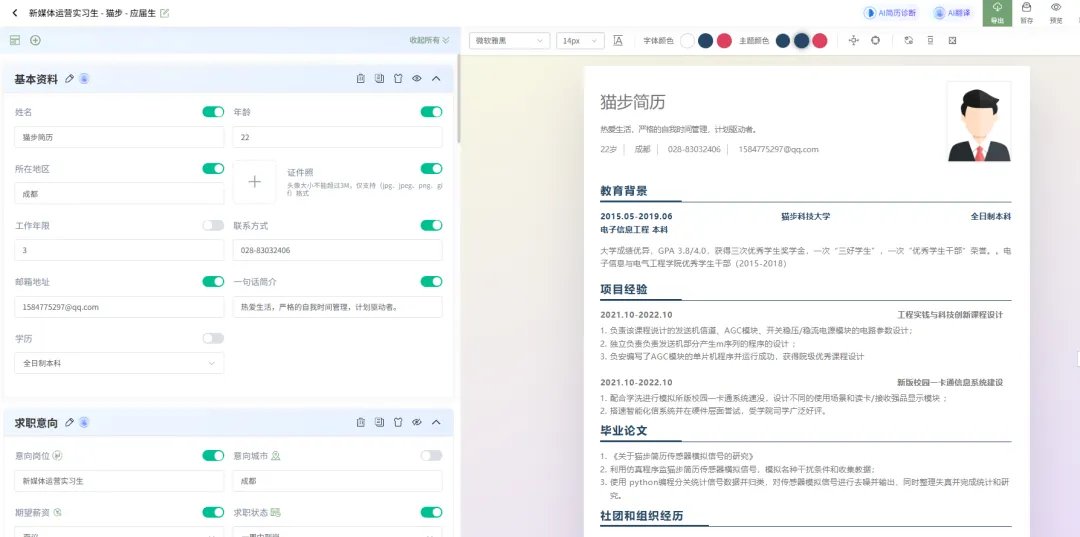Enable the 学历 switch
This screenshot has width=1080, height=537.
coord(213,338)
